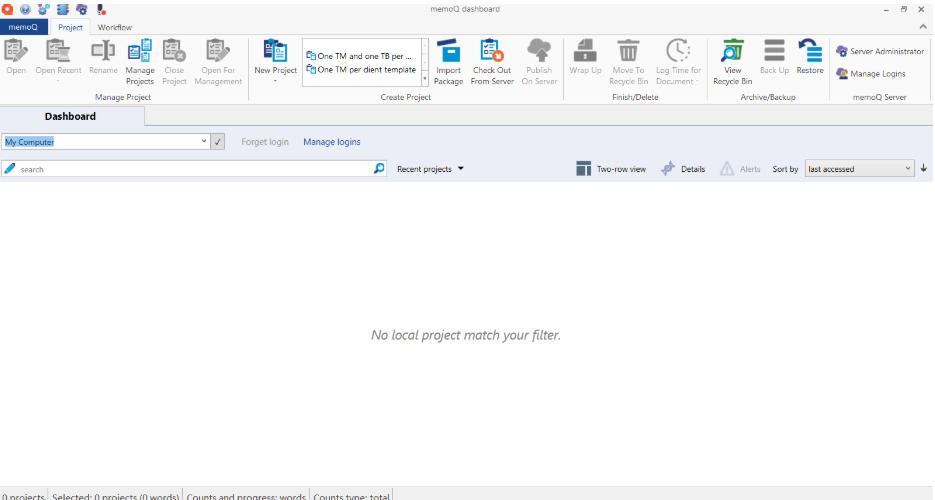Switch to Two-row view

pyautogui.click(x=611, y=169)
